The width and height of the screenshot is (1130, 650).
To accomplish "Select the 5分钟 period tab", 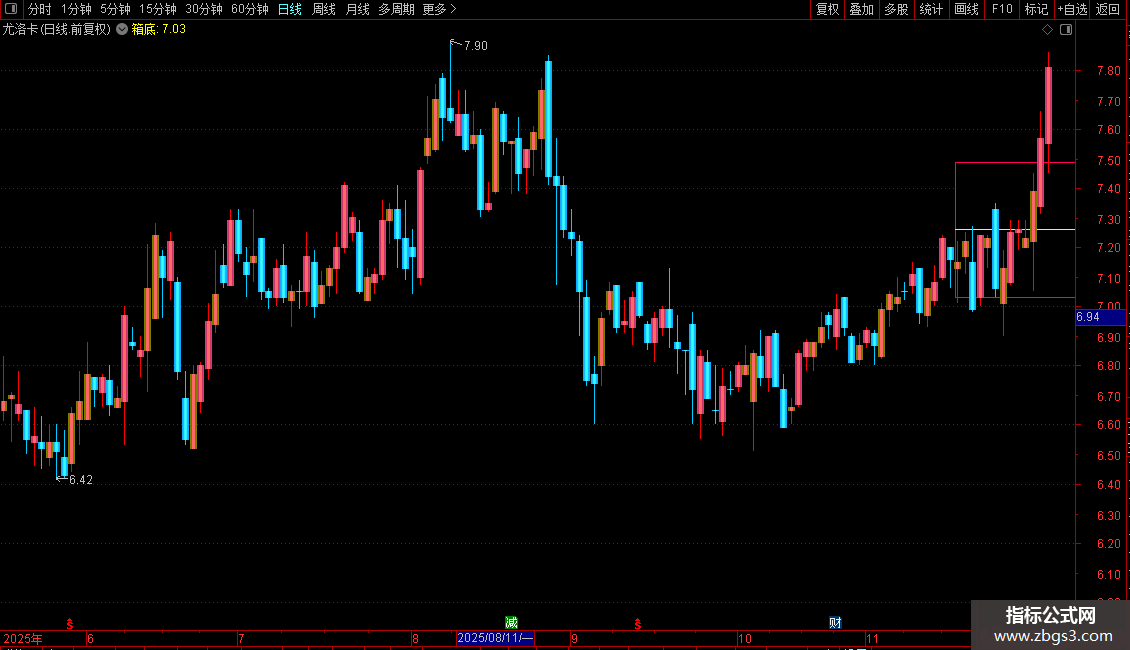I will [x=115, y=9].
